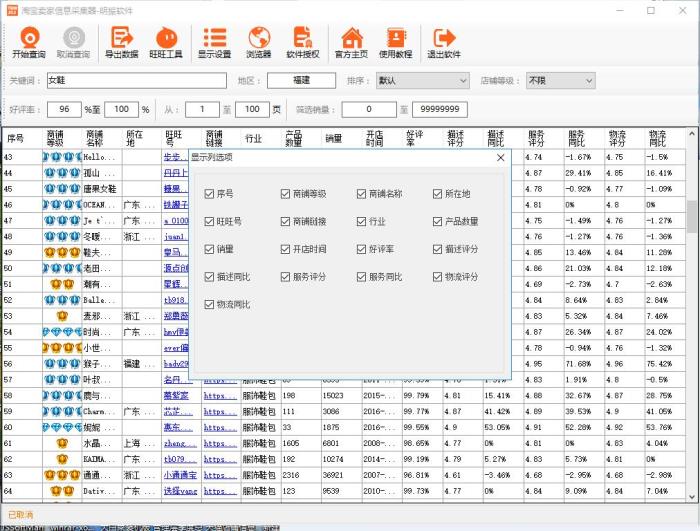This screenshot has width=700, height=531.
Task: Toggle the 服务评分 checkbox
Action: click(285, 277)
